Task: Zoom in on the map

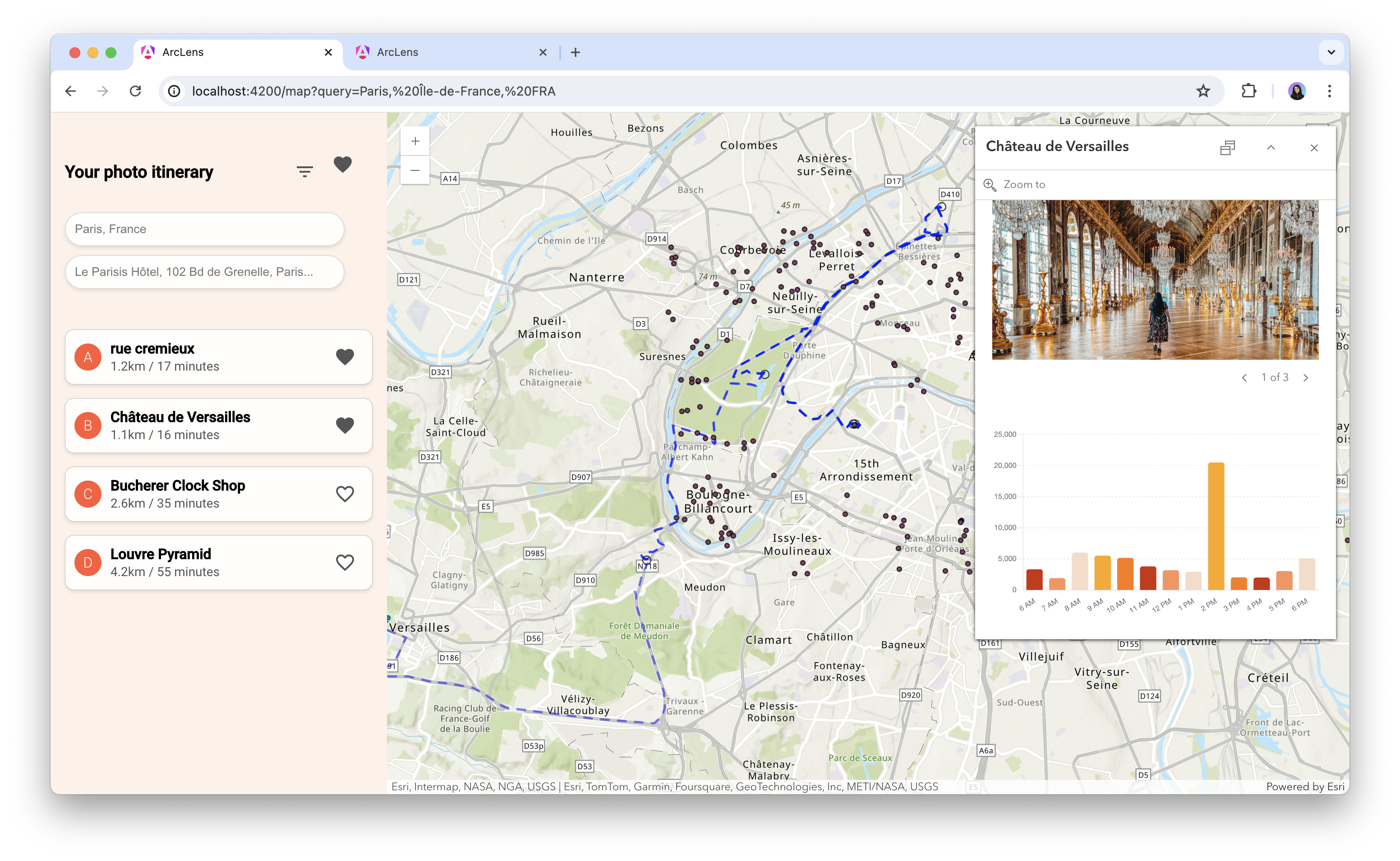Action: pyautogui.click(x=415, y=141)
